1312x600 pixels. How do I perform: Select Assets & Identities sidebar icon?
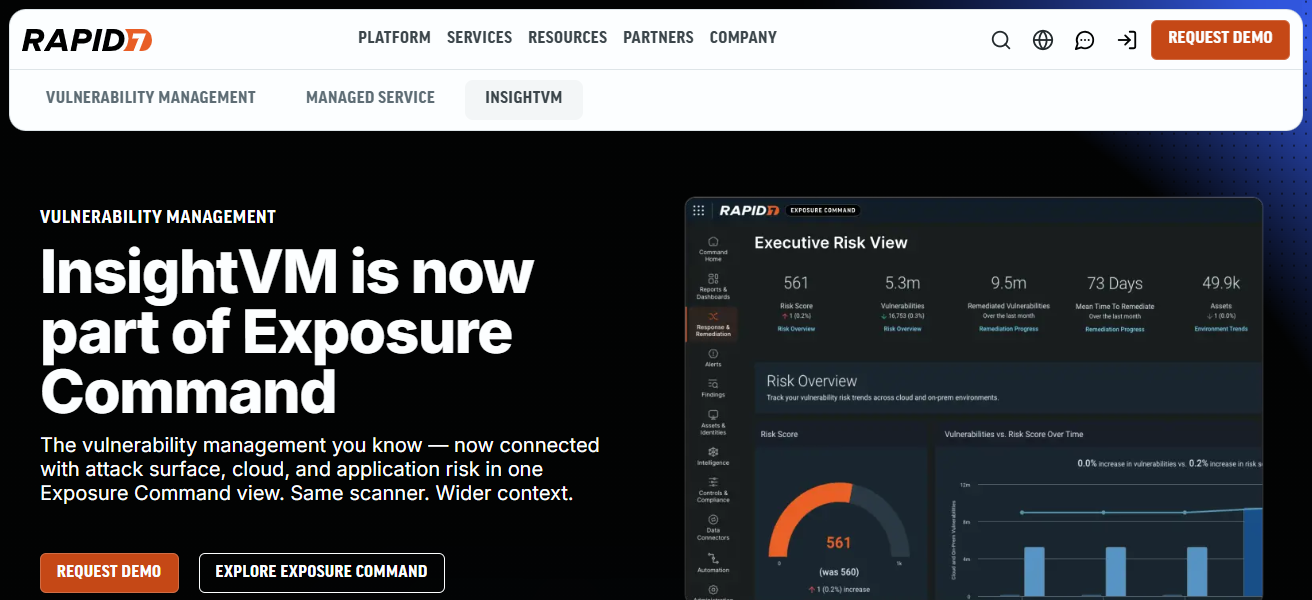click(713, 422)
